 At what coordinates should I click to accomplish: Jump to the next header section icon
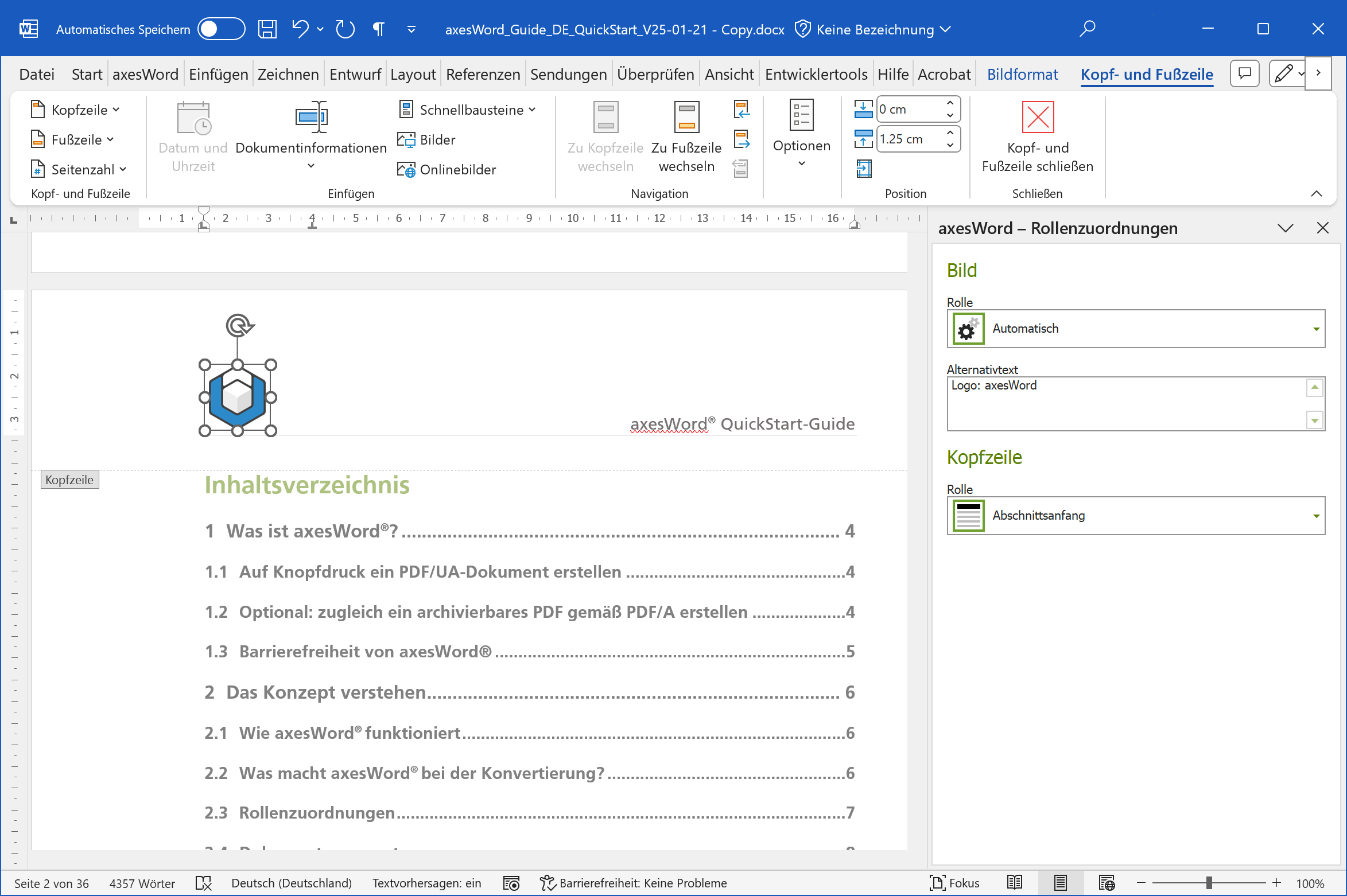click(742, 139)
